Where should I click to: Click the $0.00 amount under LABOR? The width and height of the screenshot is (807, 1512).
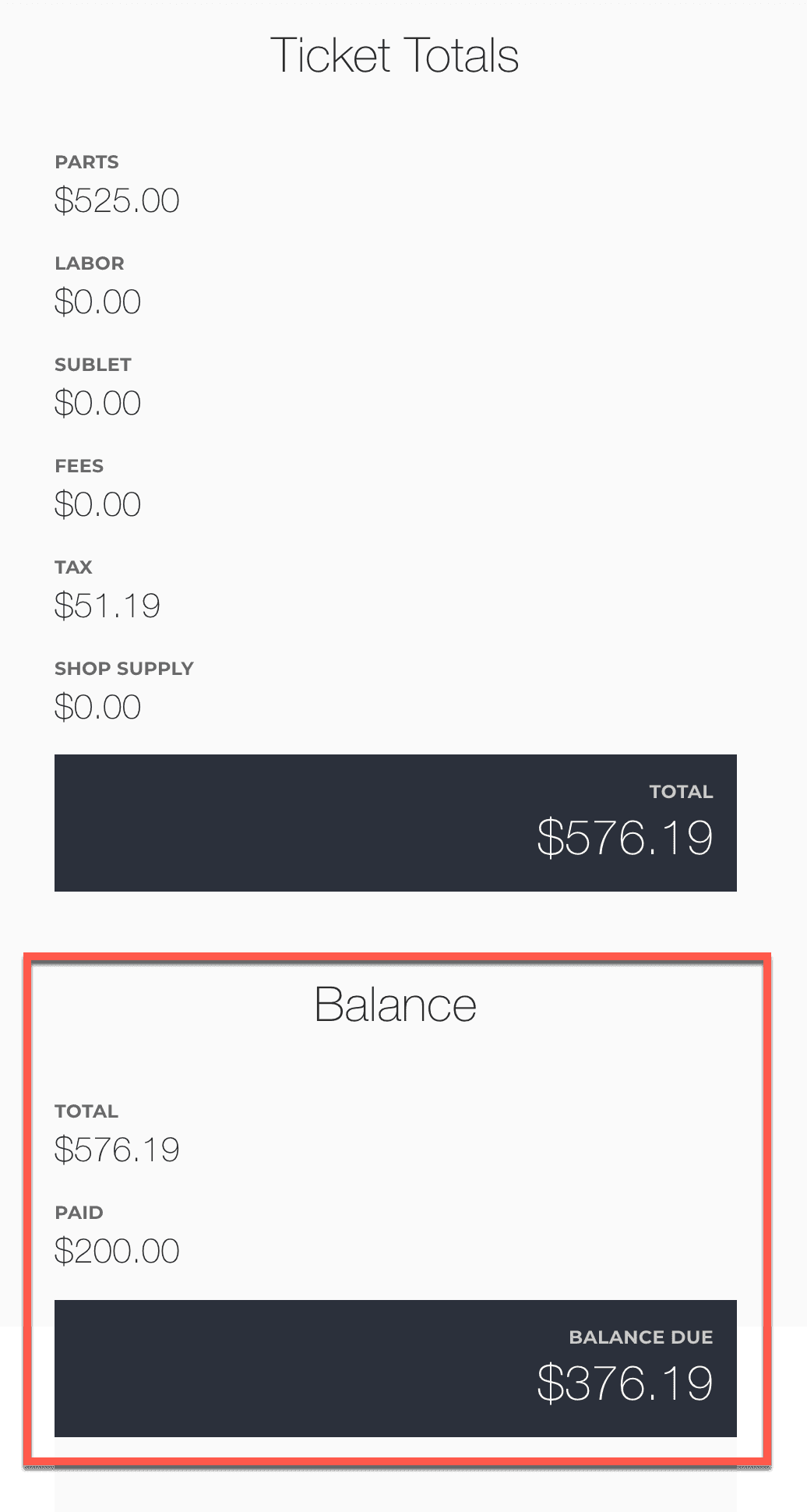[x=97, y=302]
